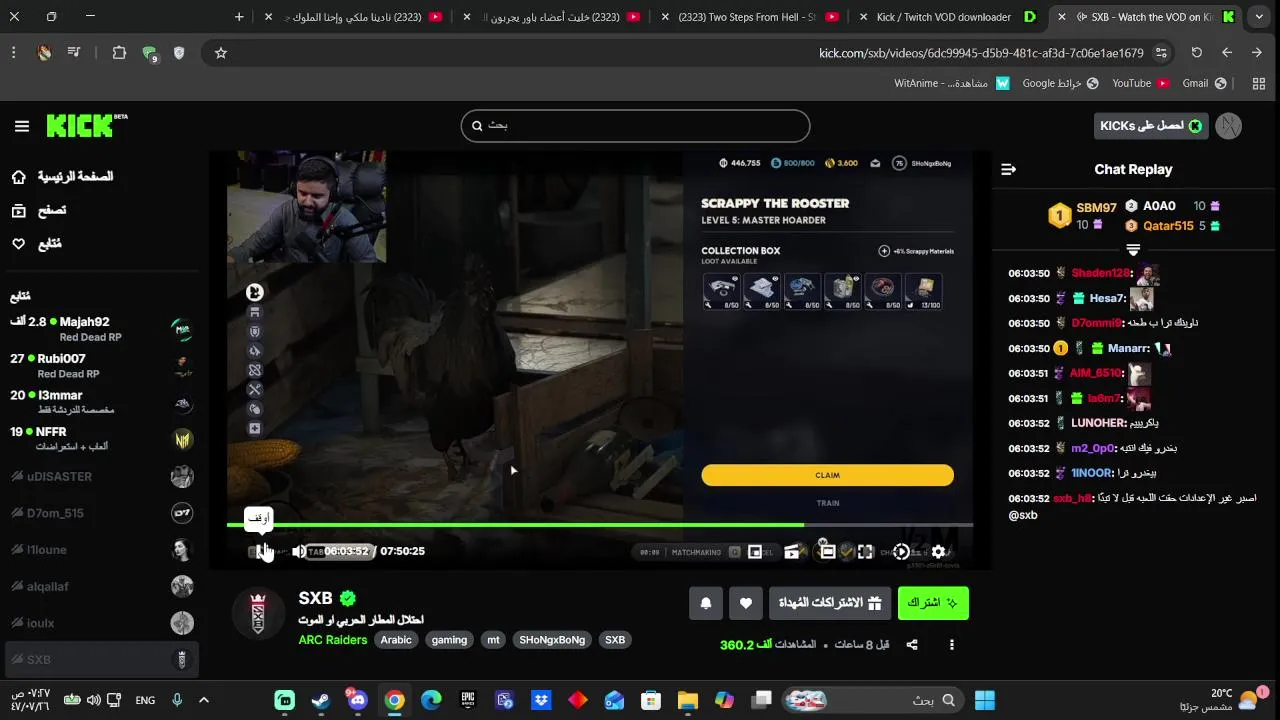
Task: Toggle mini player picture-in-picture icon
Action: pyautogui.click(x=755, y=551)
